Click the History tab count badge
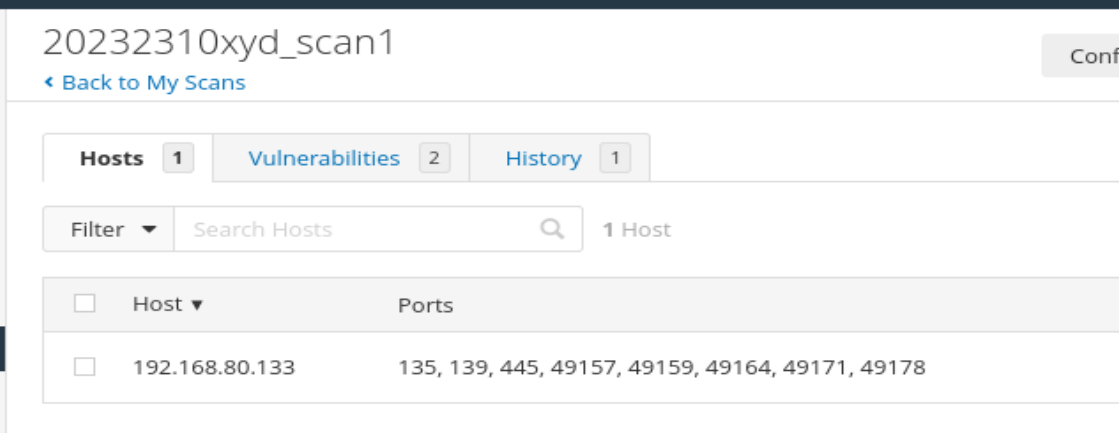Image resolution: width=1119 pixels, height=433 pixels. 615,158
